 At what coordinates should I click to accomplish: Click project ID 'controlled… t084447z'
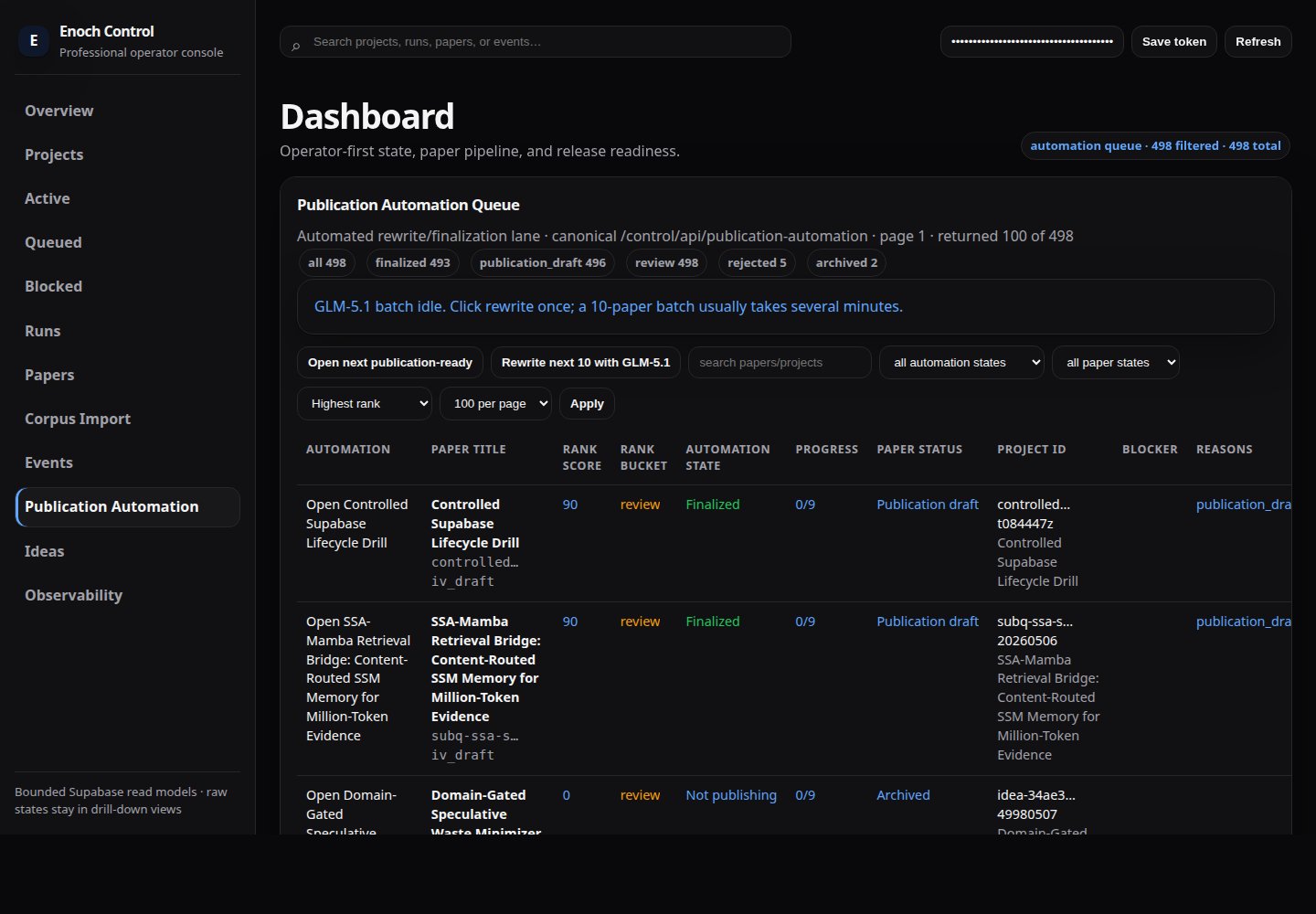(x=1034, y=514)
